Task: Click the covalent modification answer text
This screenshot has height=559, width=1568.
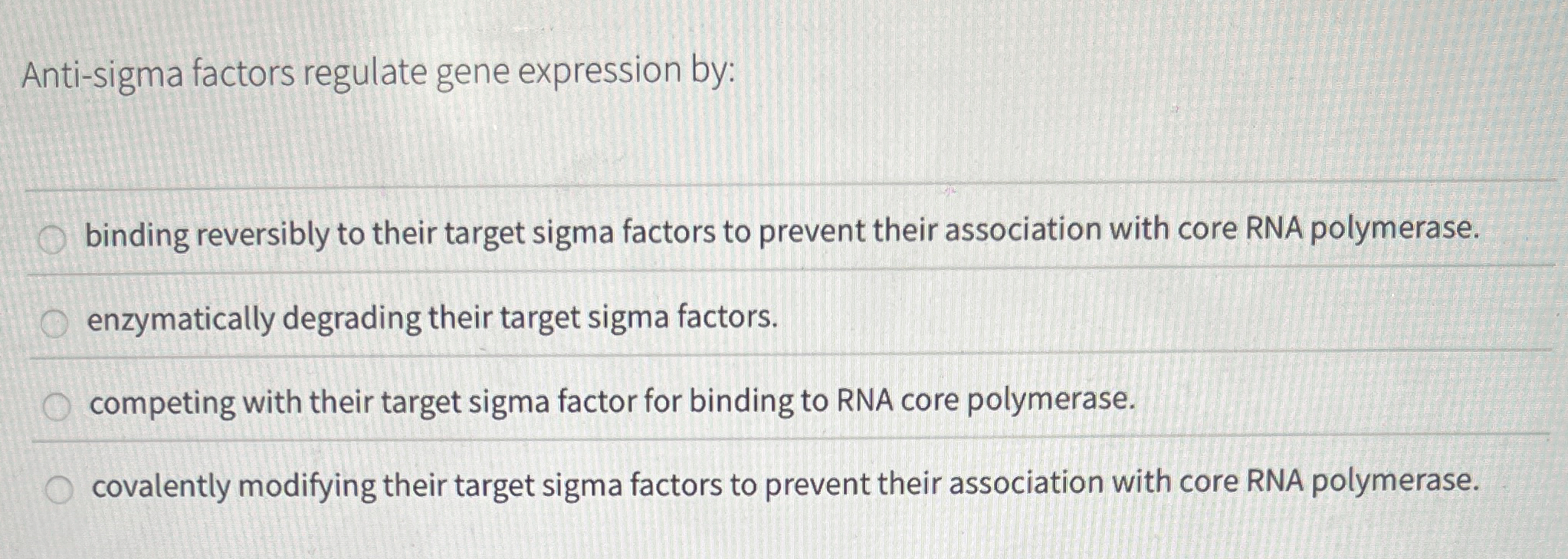Action: tap(782, 482)
